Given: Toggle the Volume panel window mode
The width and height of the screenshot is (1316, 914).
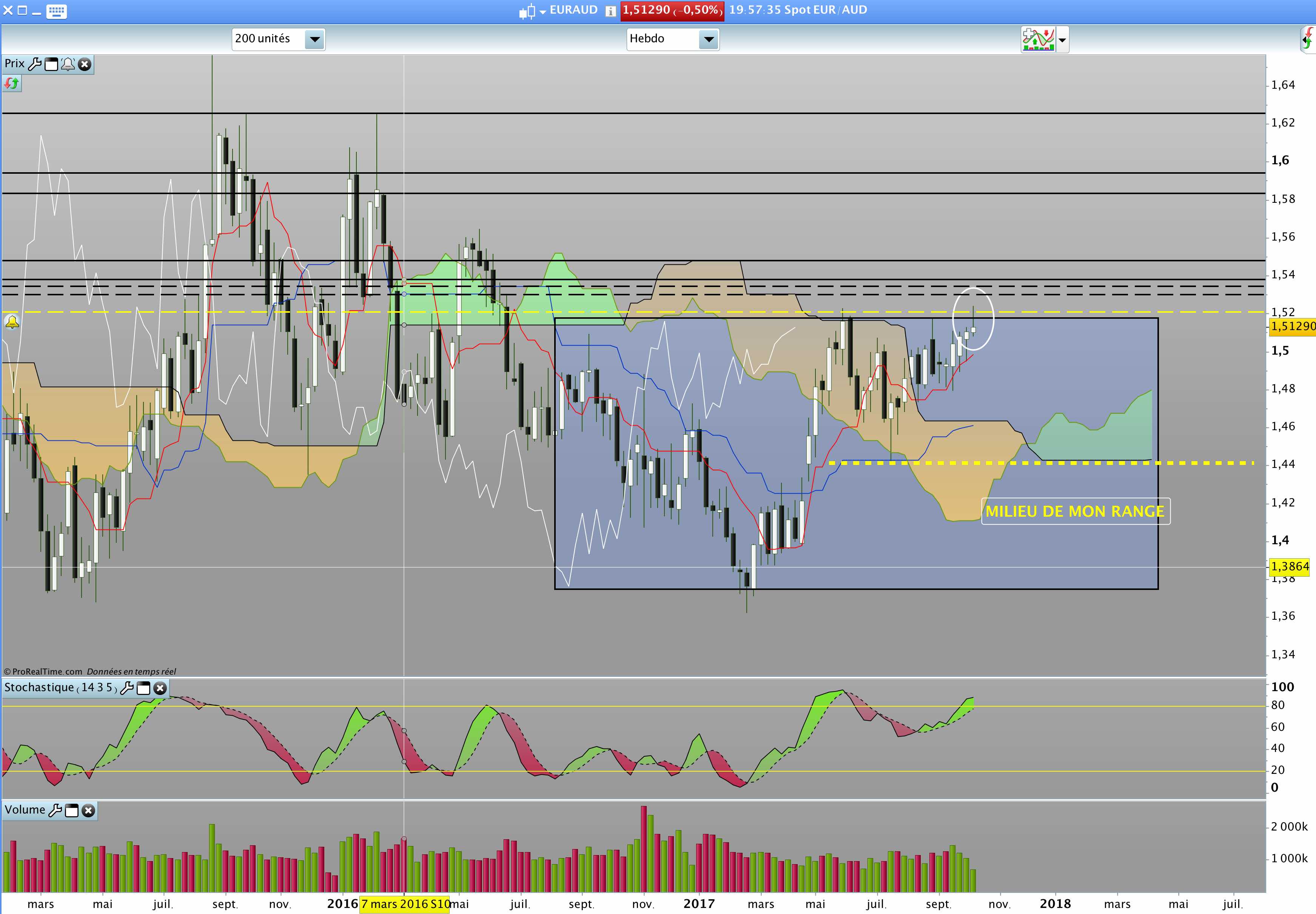Looking at the screenshot, I should (x=72, y=810).
